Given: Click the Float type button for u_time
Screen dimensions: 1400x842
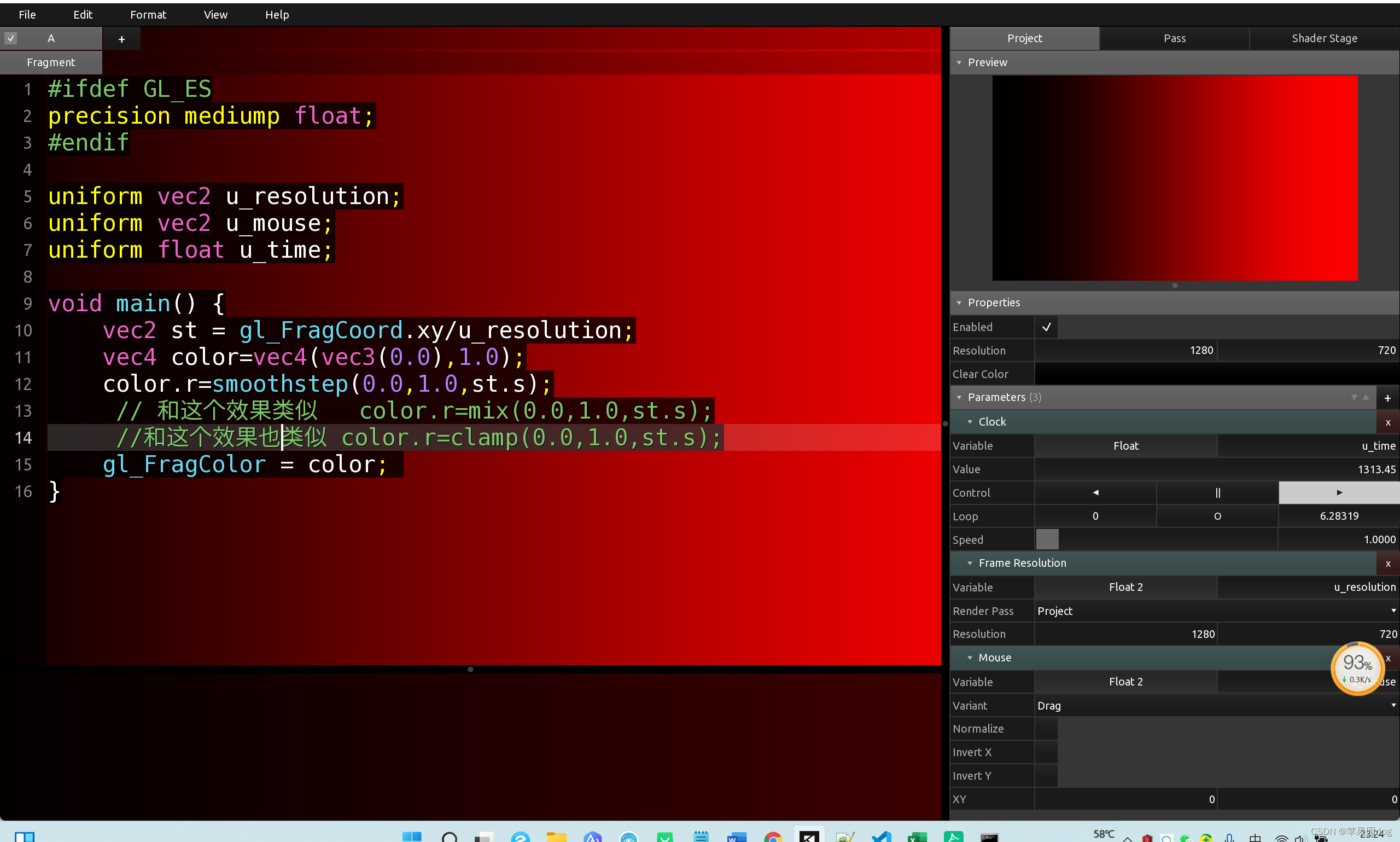Looking at the screenshot, I should click(1125, 445).
